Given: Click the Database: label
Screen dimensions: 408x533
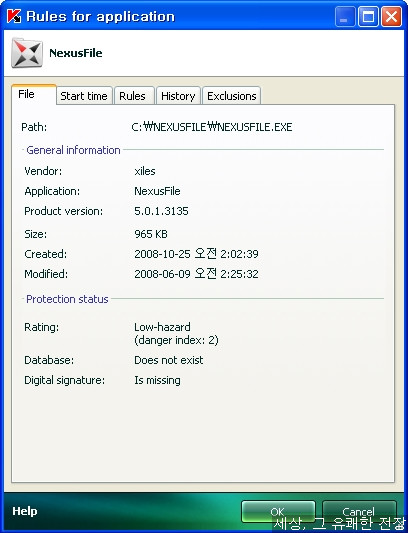Looking at the screenshot, I should click(x=49, y=360).
